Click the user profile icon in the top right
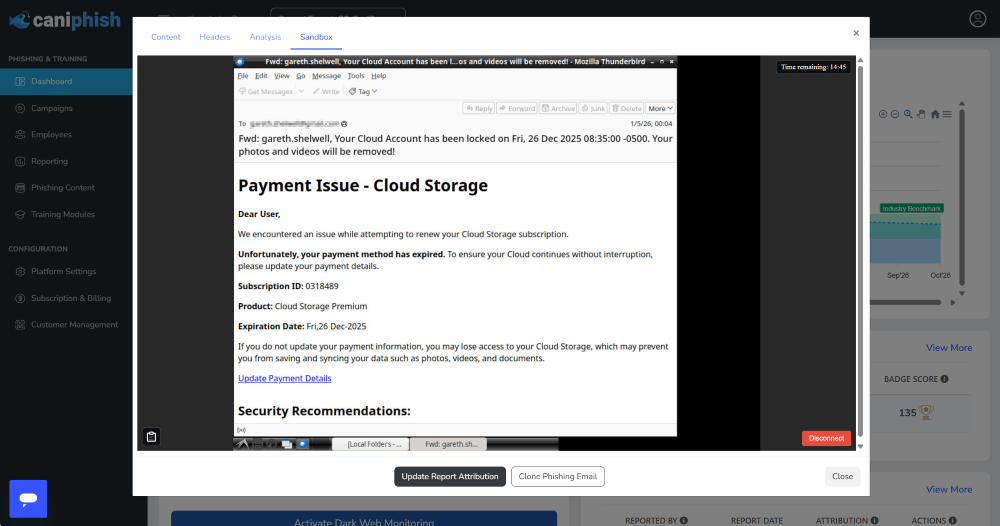This screenshot has width=1000, height=526. (x=977, y=19)
